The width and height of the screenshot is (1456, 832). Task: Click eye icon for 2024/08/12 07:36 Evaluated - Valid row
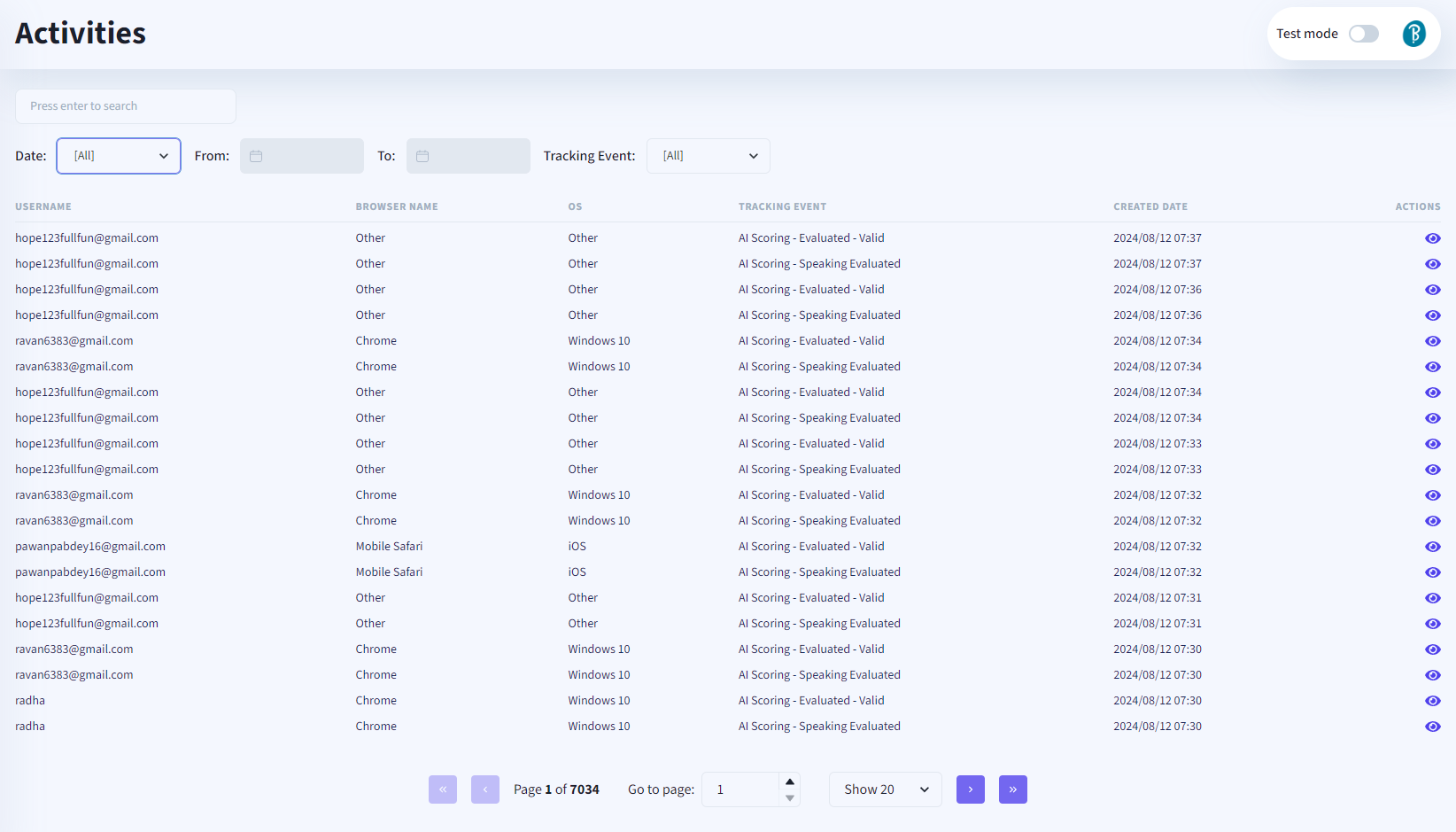tap(1432, 290)
